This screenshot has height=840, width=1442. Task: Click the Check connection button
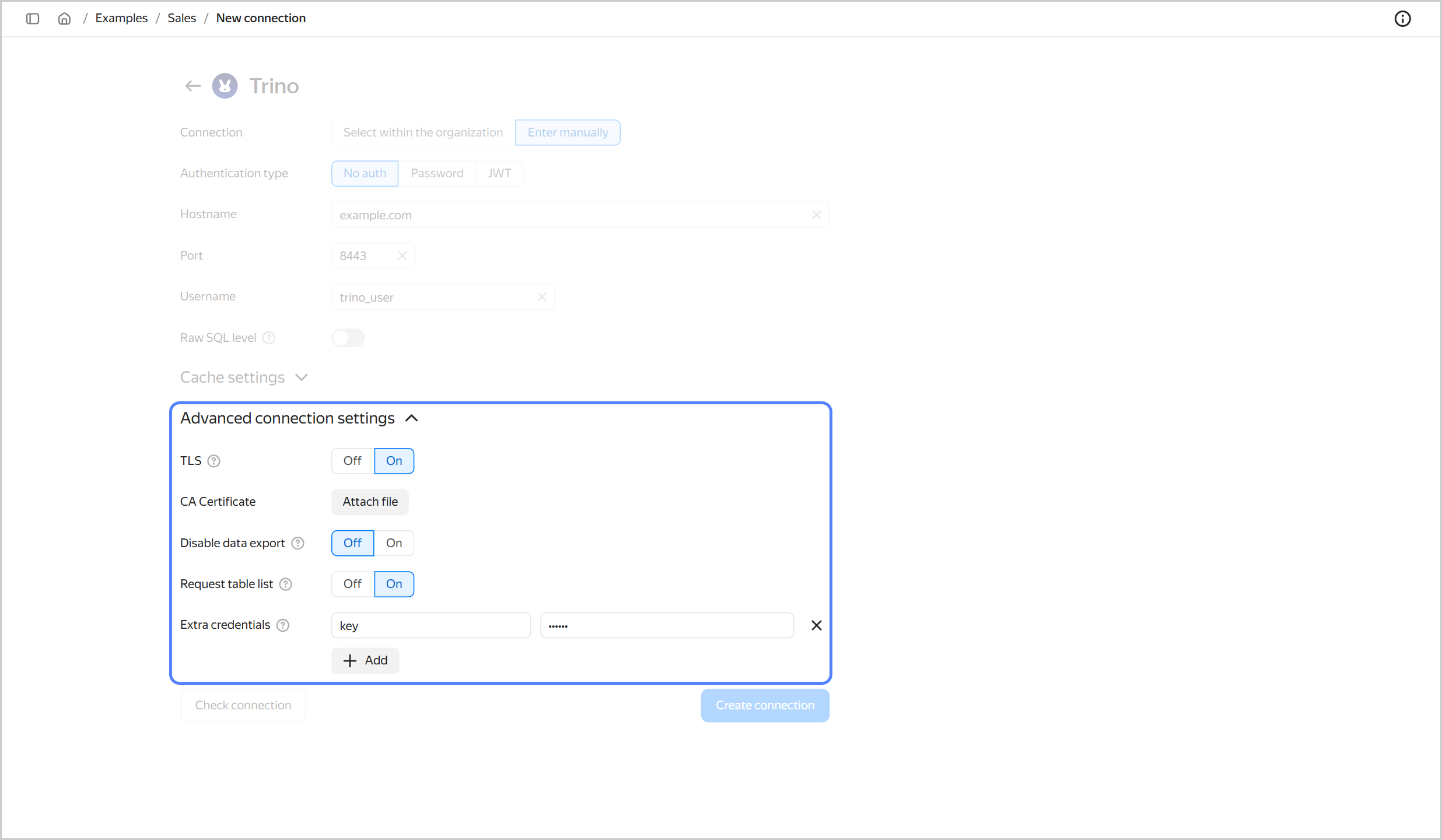coord(243,705)
